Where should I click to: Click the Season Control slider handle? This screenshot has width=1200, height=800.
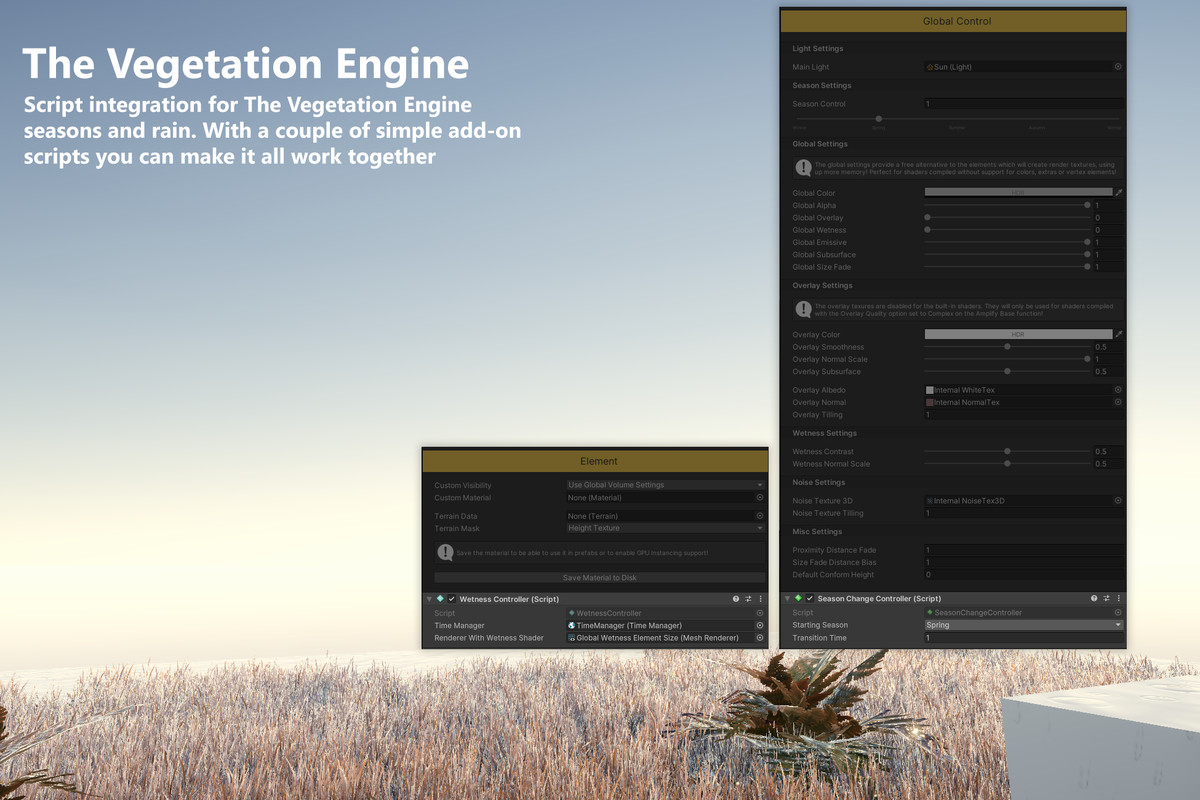(878, 118)
